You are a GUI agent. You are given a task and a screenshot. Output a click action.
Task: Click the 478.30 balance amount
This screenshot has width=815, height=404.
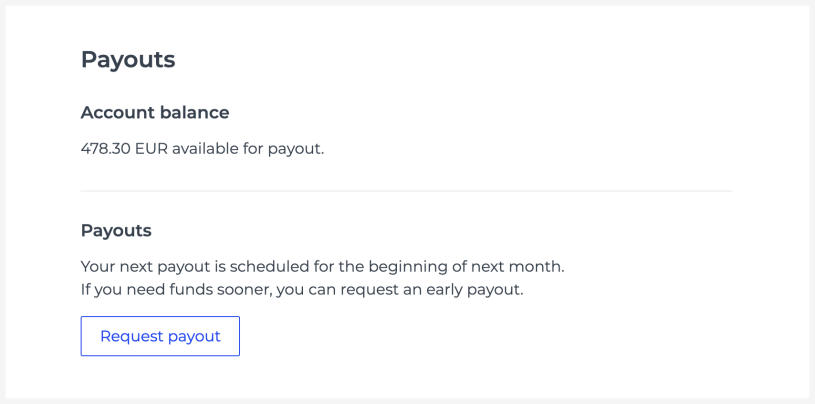(x=105, y=149)
